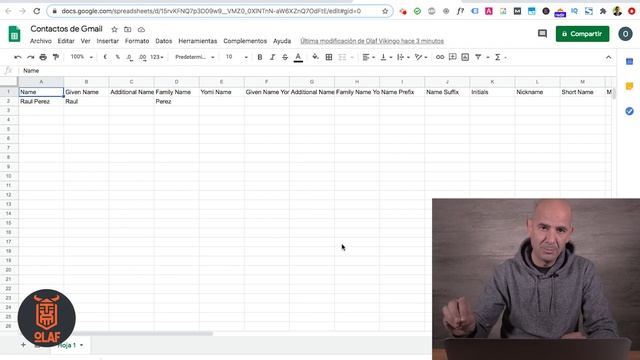Open the zoom 100% dropdown

pos(81,57)
